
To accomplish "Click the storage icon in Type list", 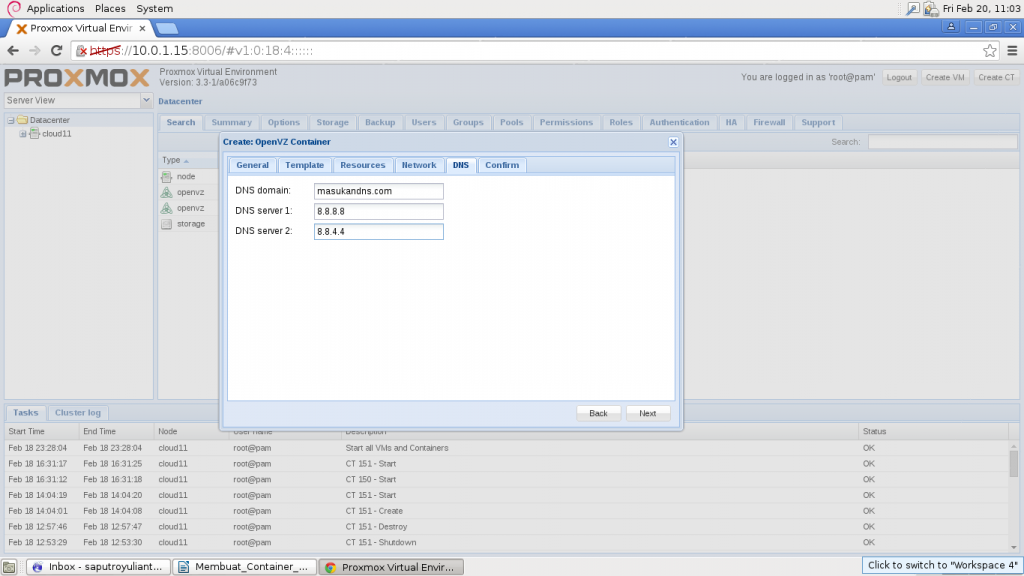I will 167,223.
